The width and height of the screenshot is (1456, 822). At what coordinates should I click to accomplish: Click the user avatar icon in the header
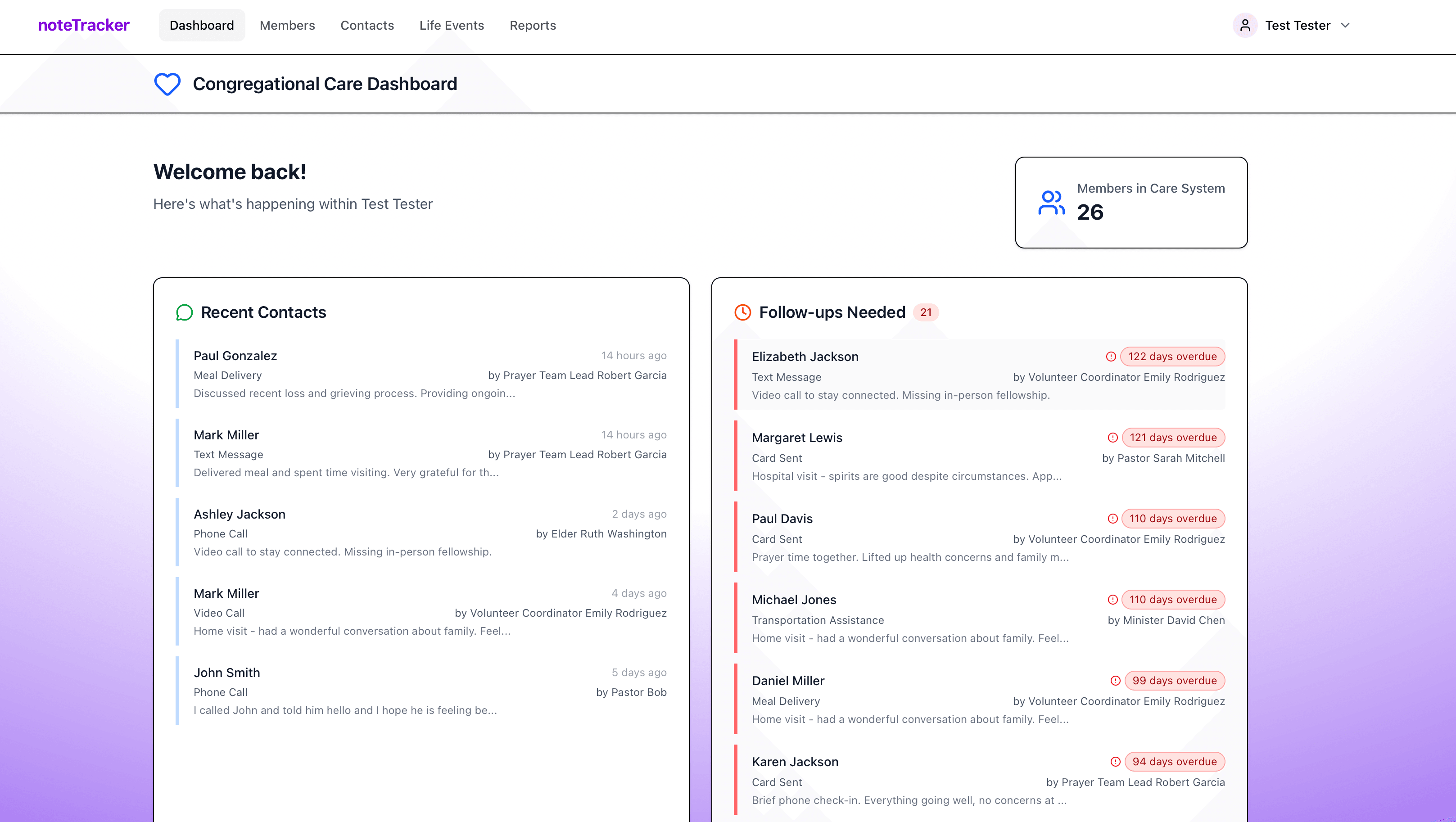[1245, 26]
